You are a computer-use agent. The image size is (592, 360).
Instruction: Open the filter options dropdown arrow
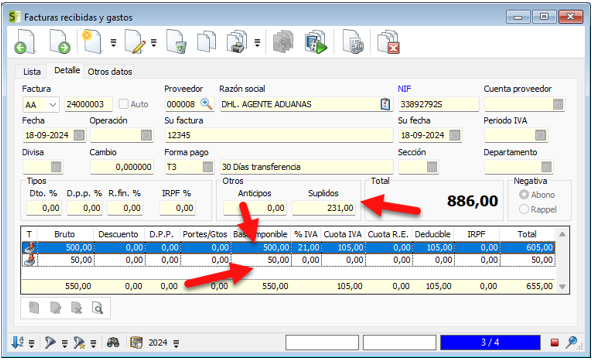click(x=65, y=343)
